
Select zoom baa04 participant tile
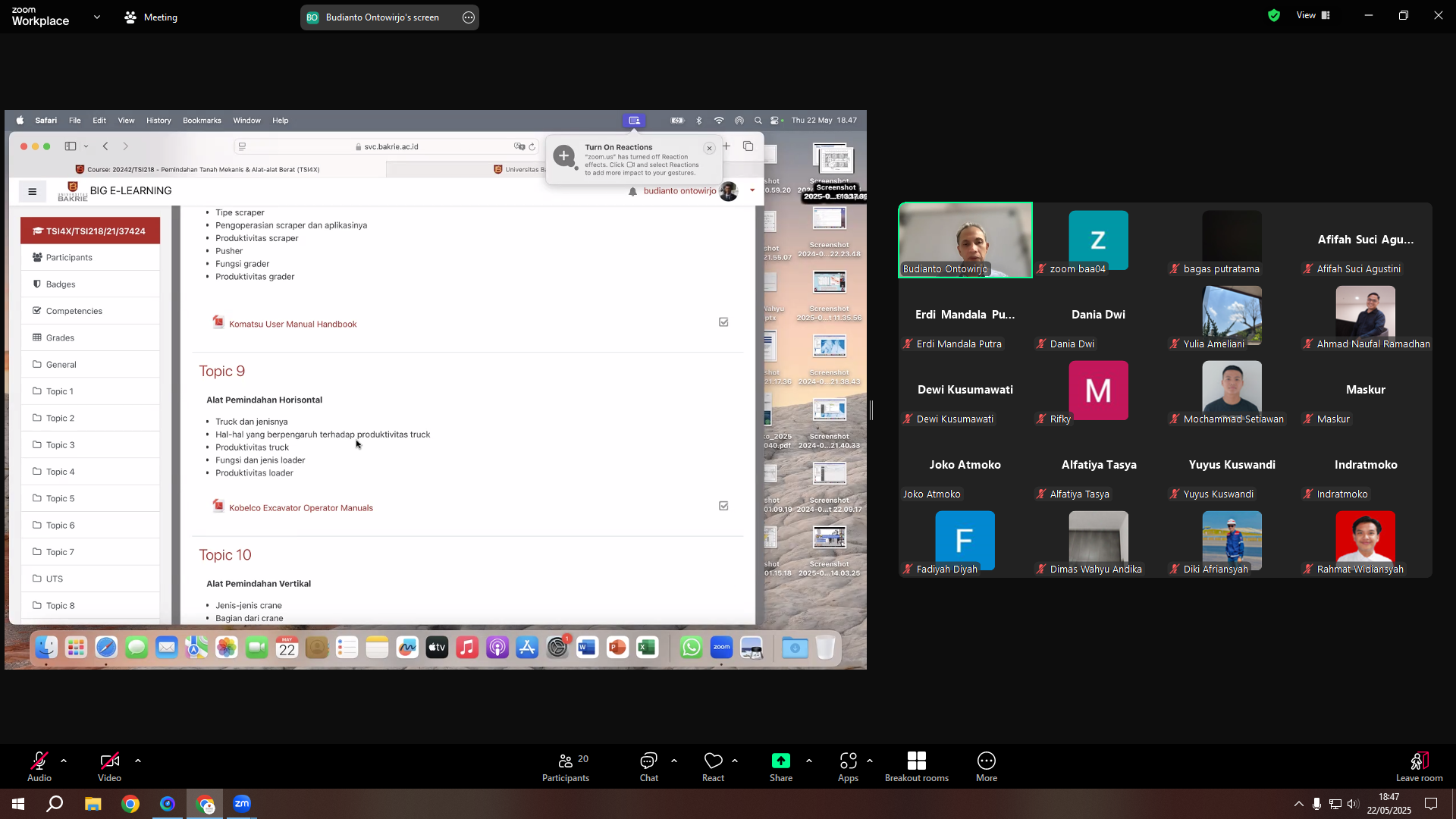1099,240
